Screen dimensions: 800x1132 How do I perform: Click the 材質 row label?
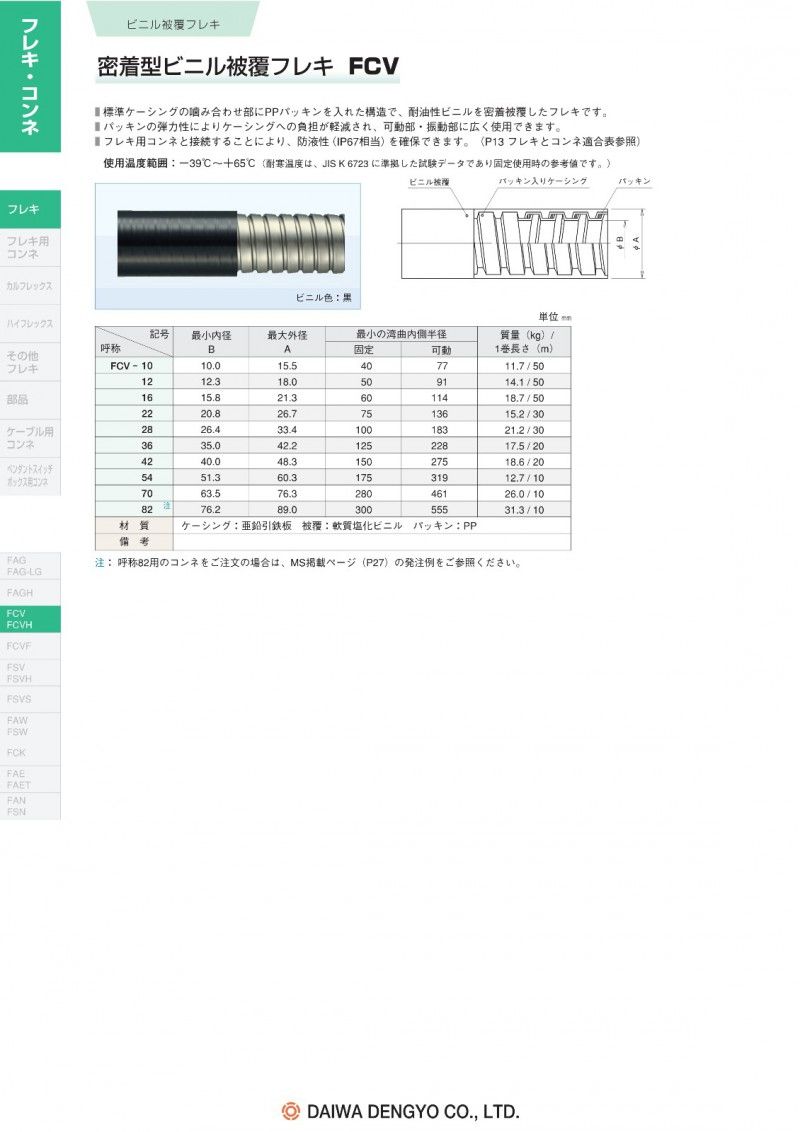134,526
